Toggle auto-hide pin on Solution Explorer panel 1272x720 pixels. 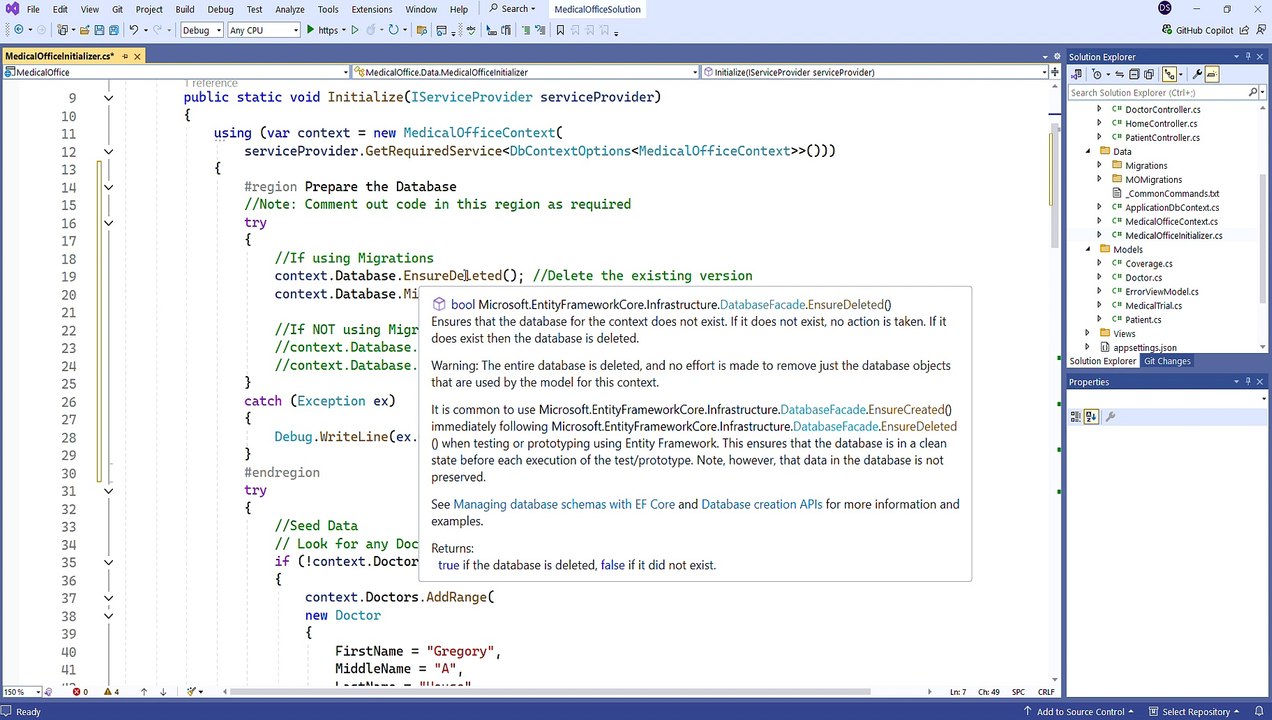coord(1247,57)
